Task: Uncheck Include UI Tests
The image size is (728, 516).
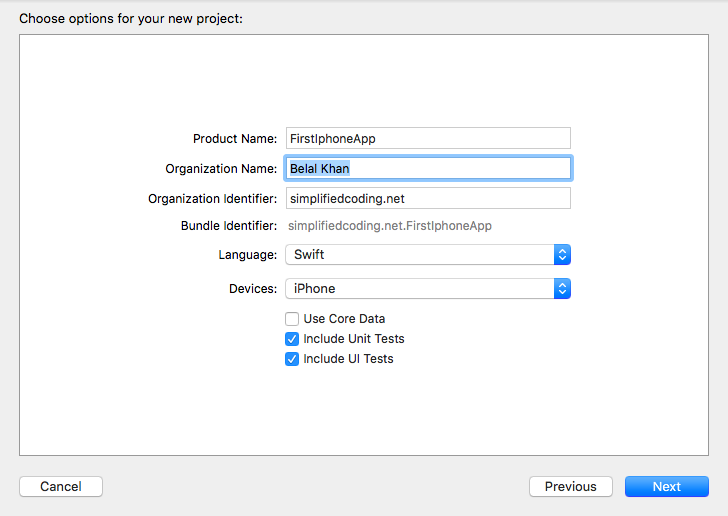Action: pos(292,359)
